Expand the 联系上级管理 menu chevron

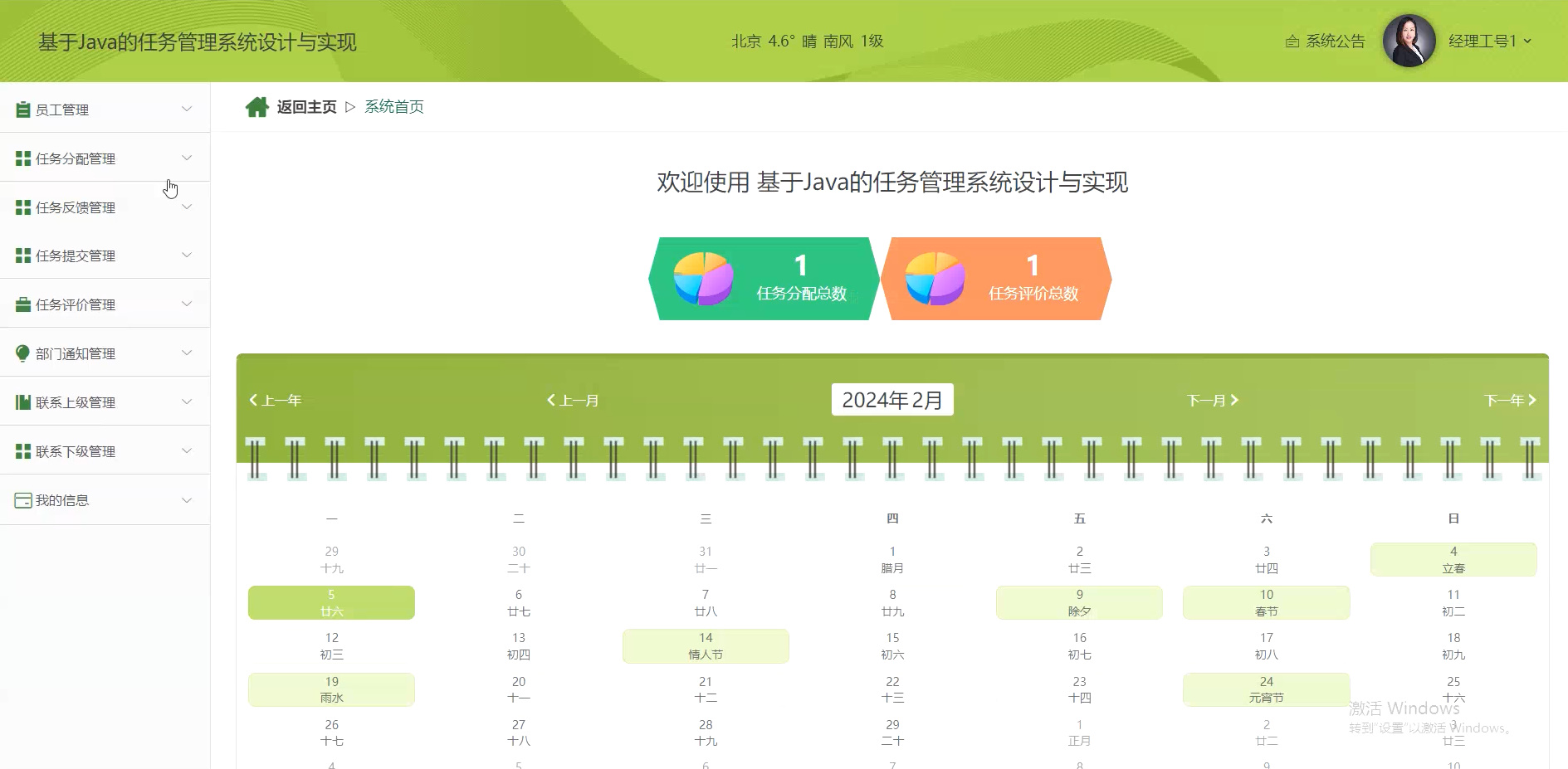coord(187,402)
